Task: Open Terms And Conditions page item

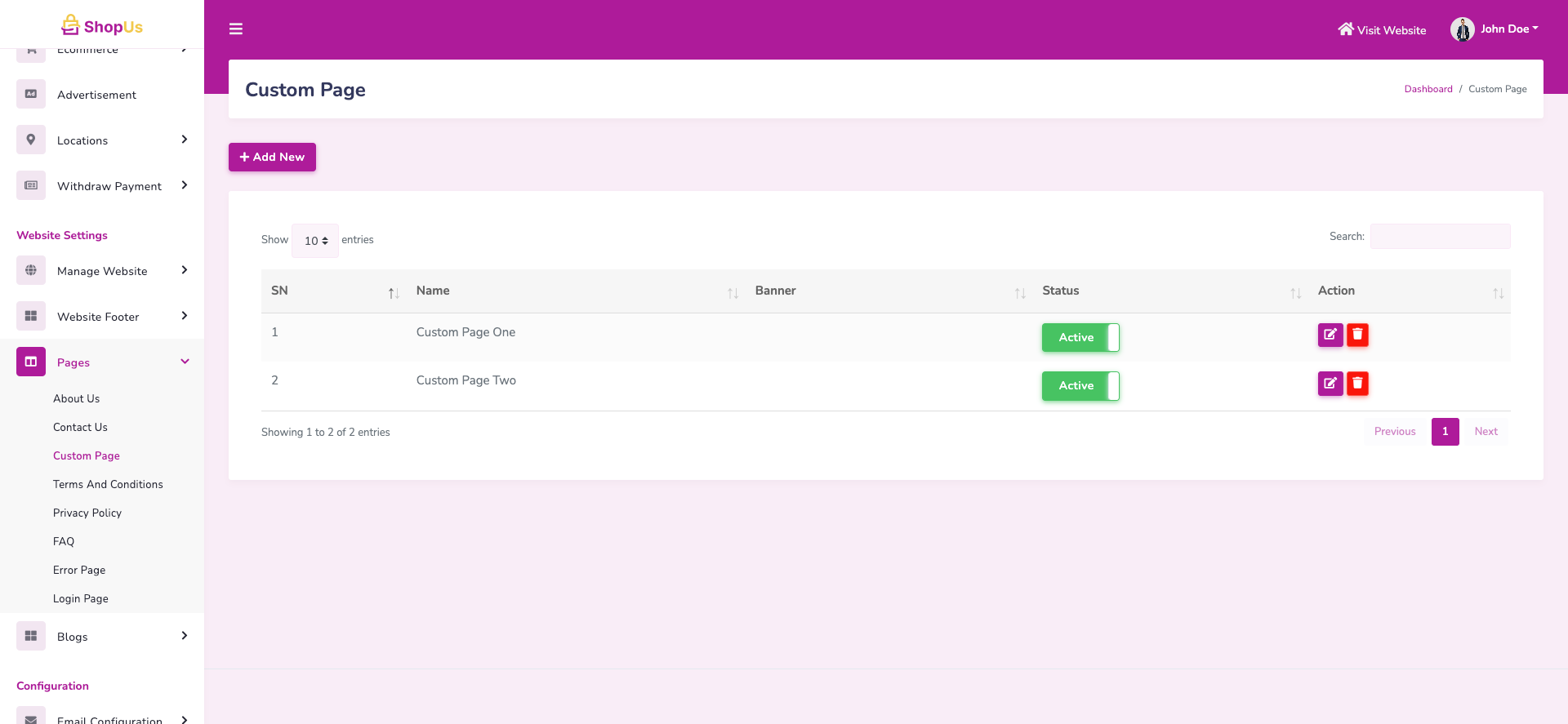Action: (108, 484)
